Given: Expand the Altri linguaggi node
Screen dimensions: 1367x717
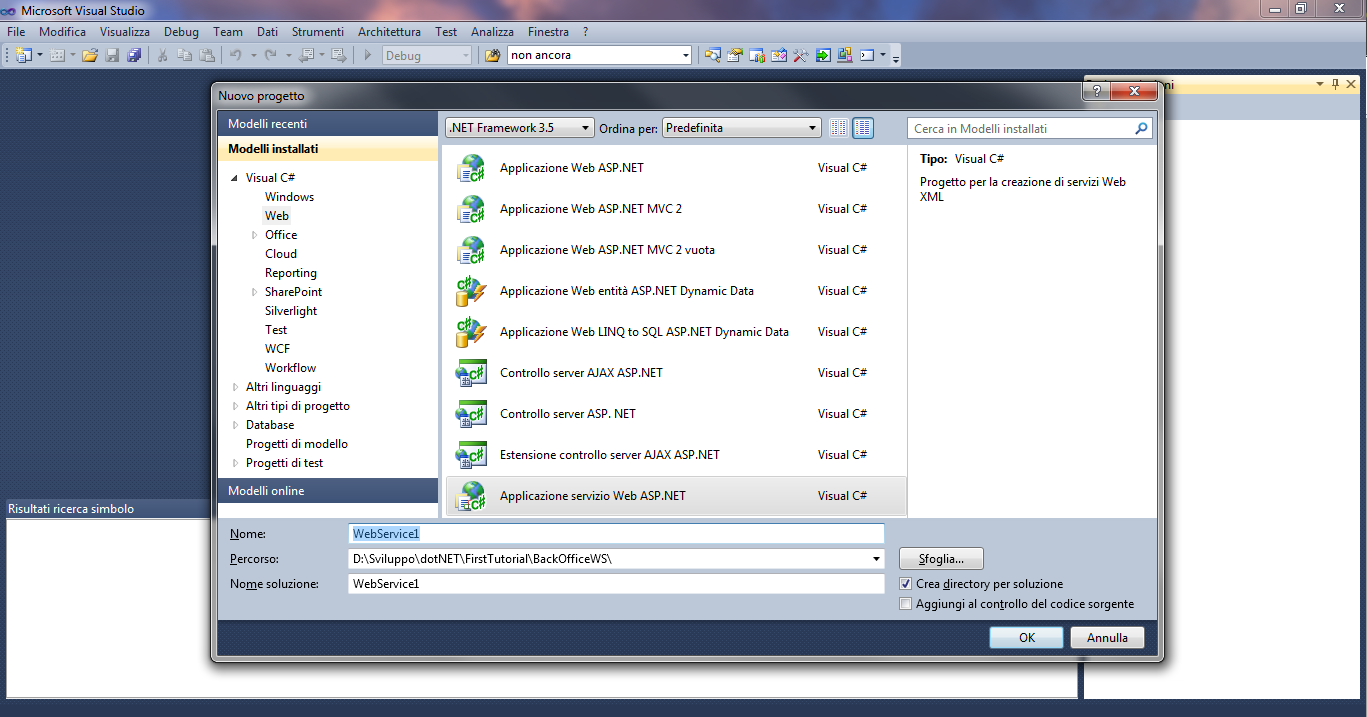Looking at the screenshot, I should click(x=235, y=387).
